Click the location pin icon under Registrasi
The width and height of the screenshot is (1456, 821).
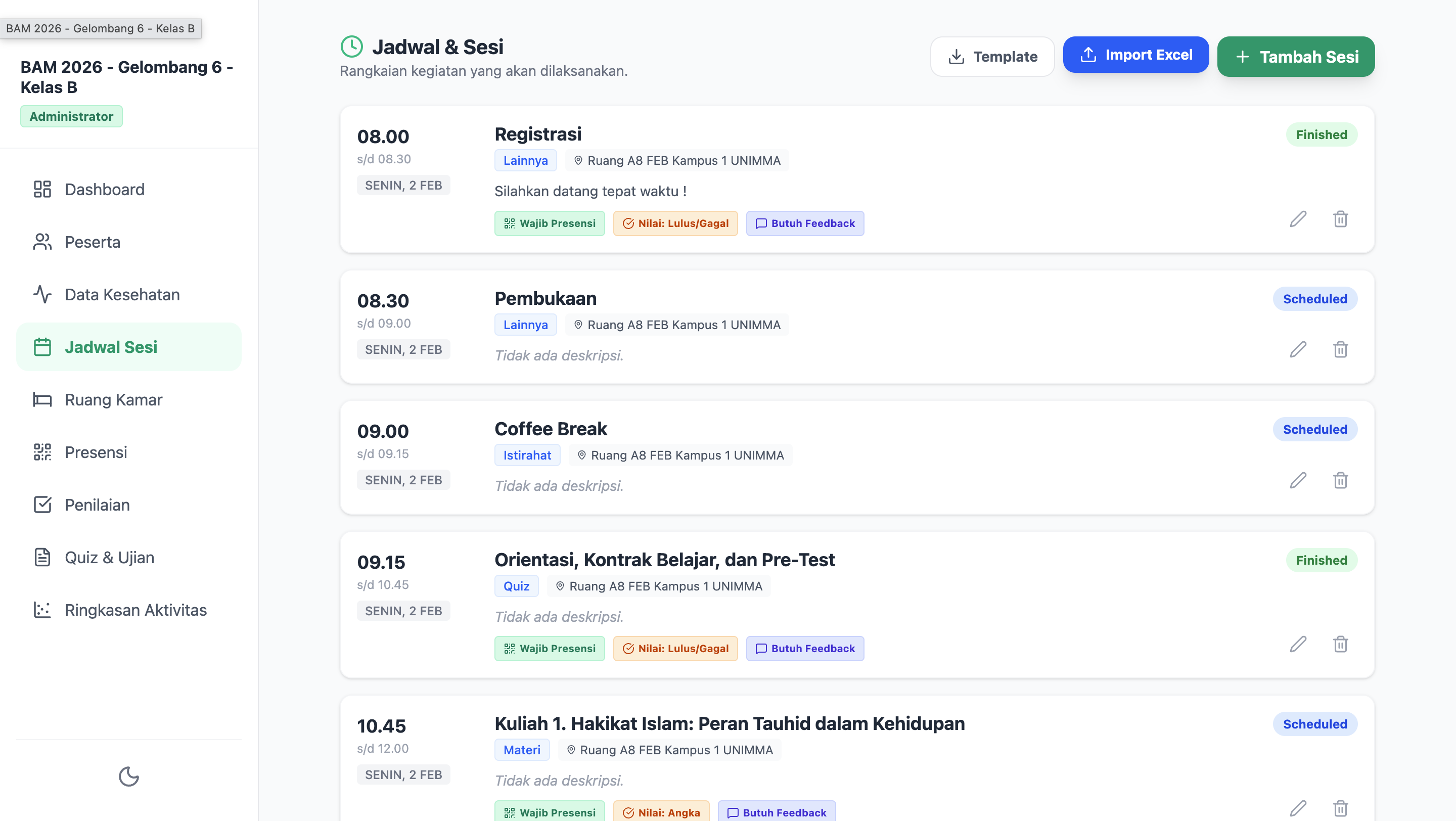(578, 160)
